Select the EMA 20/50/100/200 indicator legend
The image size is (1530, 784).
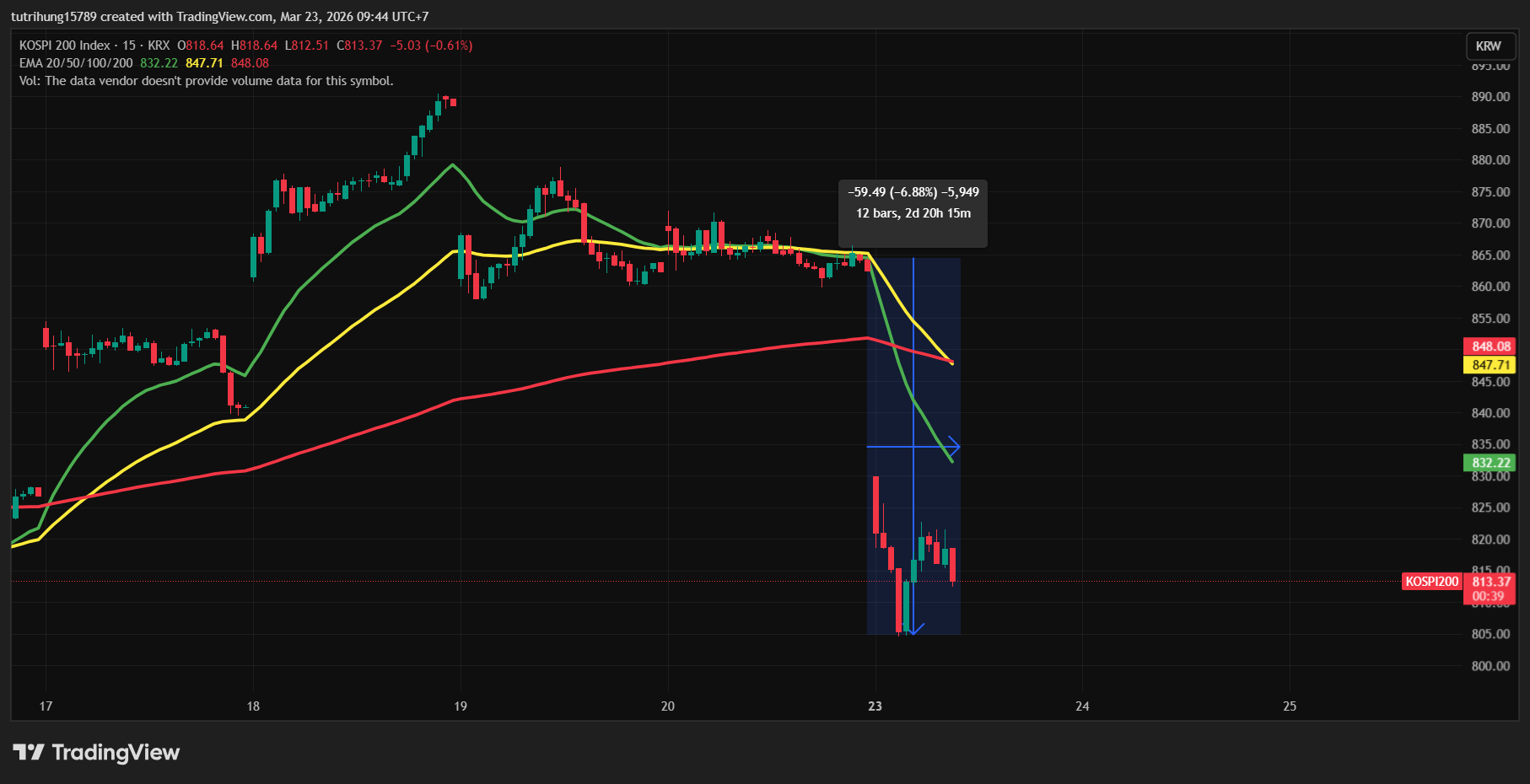(x=76, y=63)
